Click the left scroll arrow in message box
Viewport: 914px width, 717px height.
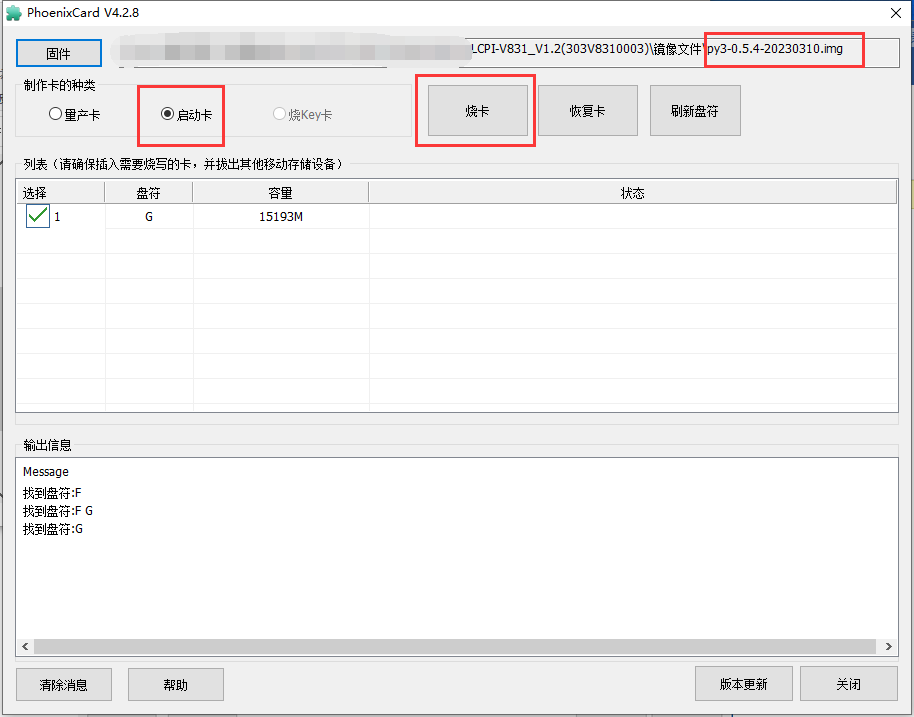25,646
